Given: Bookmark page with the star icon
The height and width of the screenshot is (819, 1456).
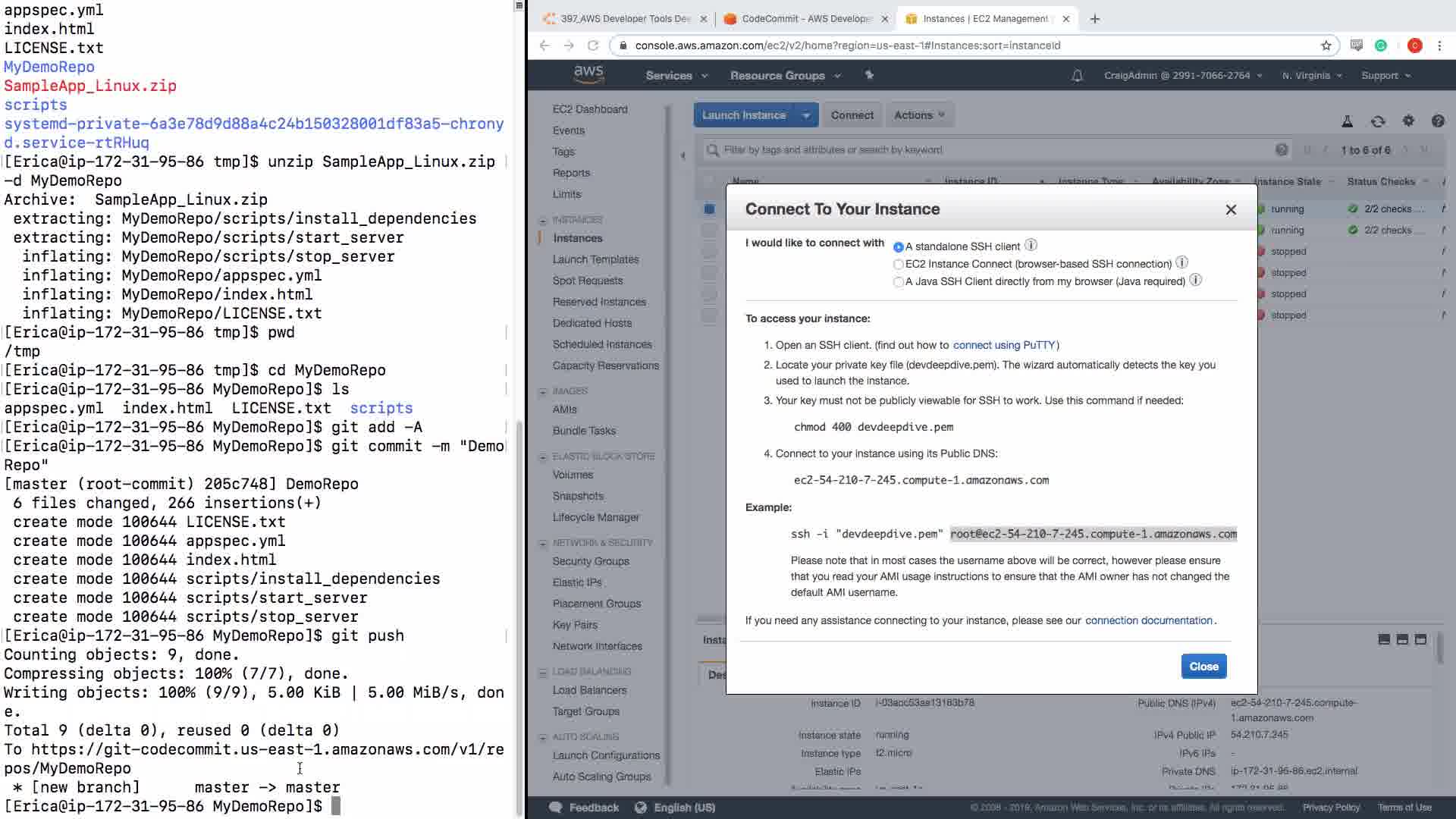Looking at the screenshot, I should point(1326,45).
